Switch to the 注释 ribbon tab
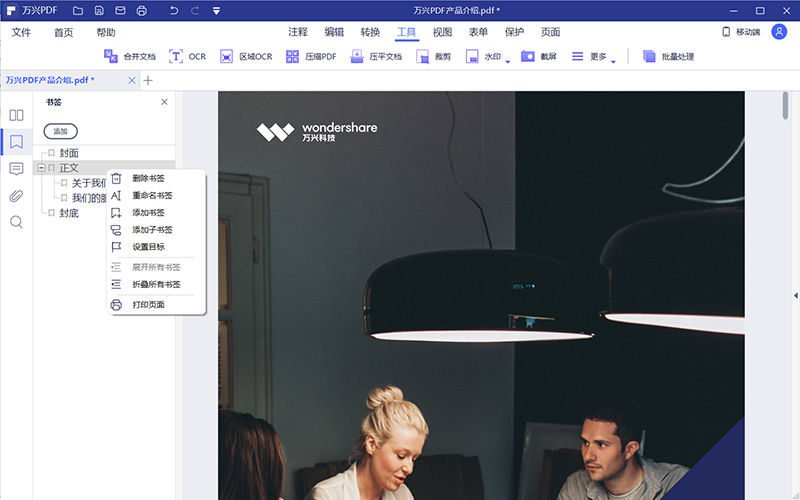Viewport: 800px width, 500px height. pyautogui.click(x=298, y=32)
